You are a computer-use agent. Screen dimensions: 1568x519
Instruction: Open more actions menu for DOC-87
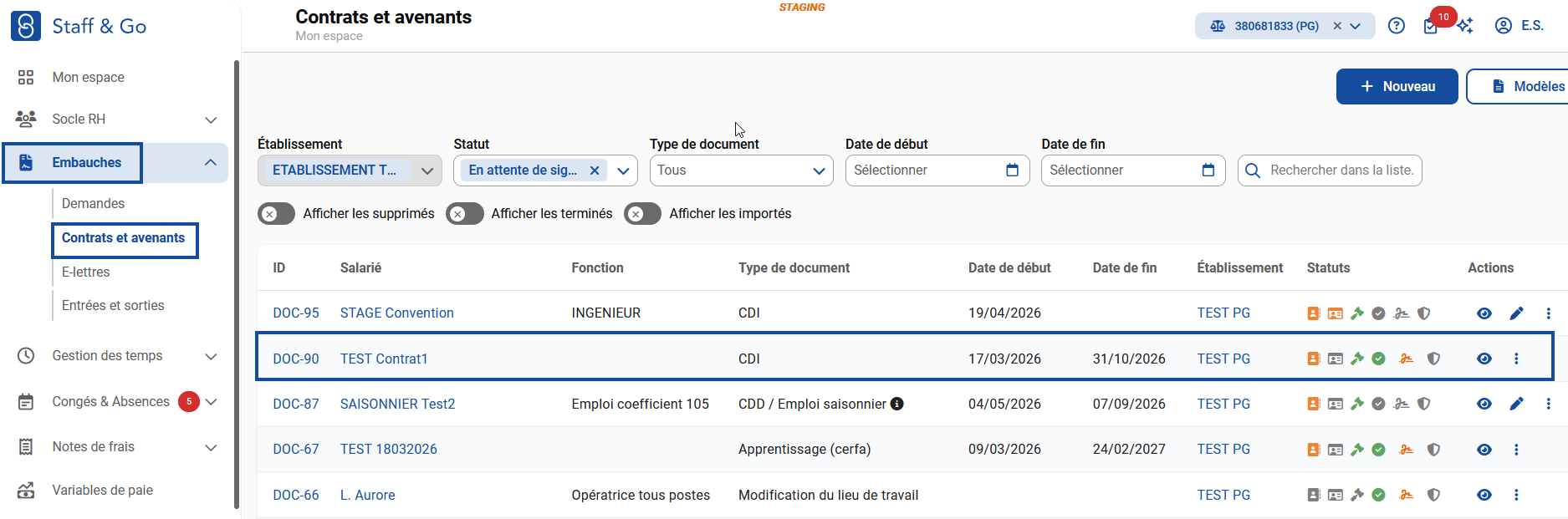click(x=1548, y=404)
